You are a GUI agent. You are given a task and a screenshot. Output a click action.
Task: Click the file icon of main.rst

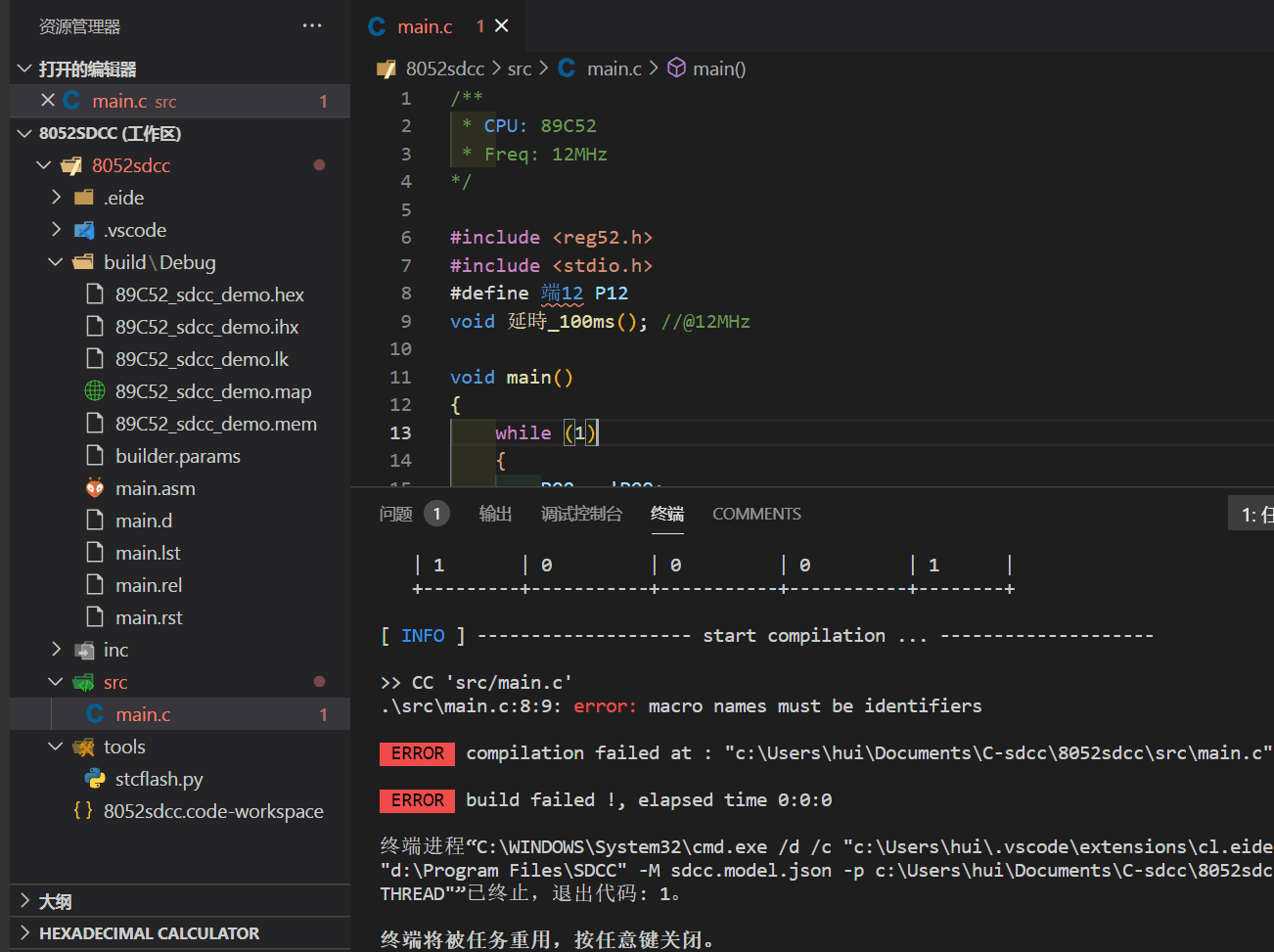point(95,617)
